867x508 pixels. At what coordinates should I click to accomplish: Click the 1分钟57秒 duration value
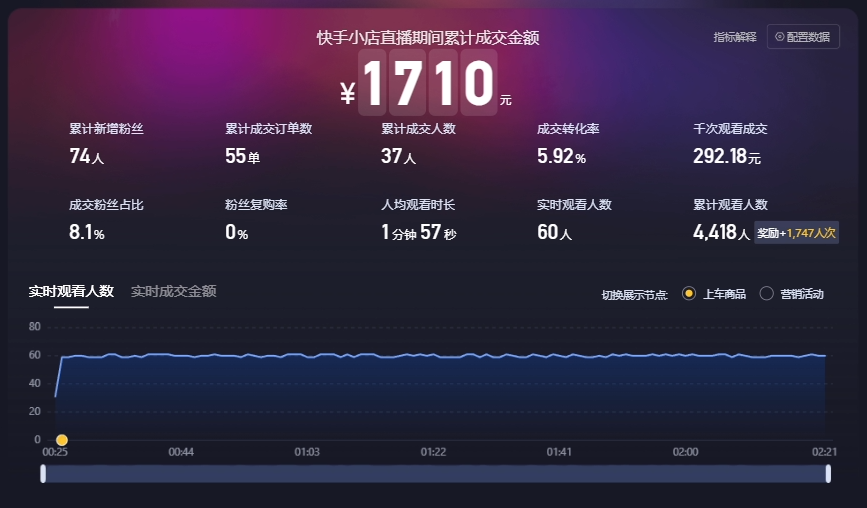(x=419, y=232)
